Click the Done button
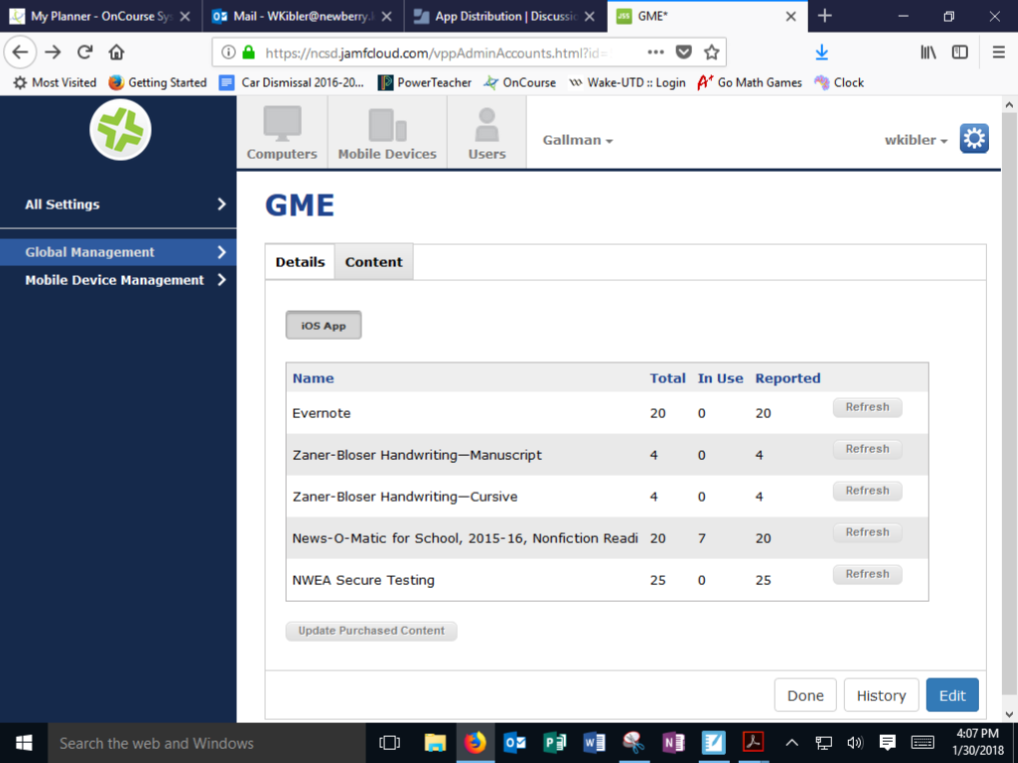 (x=805, y=695)
